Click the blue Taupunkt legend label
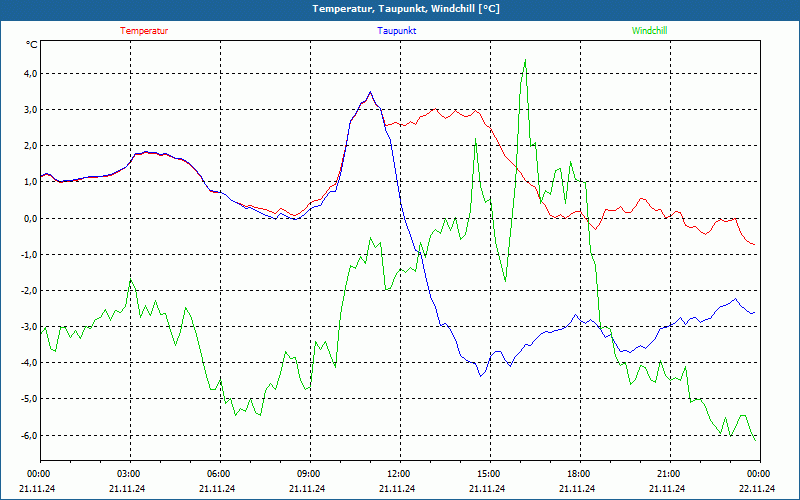 click(x=396, y=31)
